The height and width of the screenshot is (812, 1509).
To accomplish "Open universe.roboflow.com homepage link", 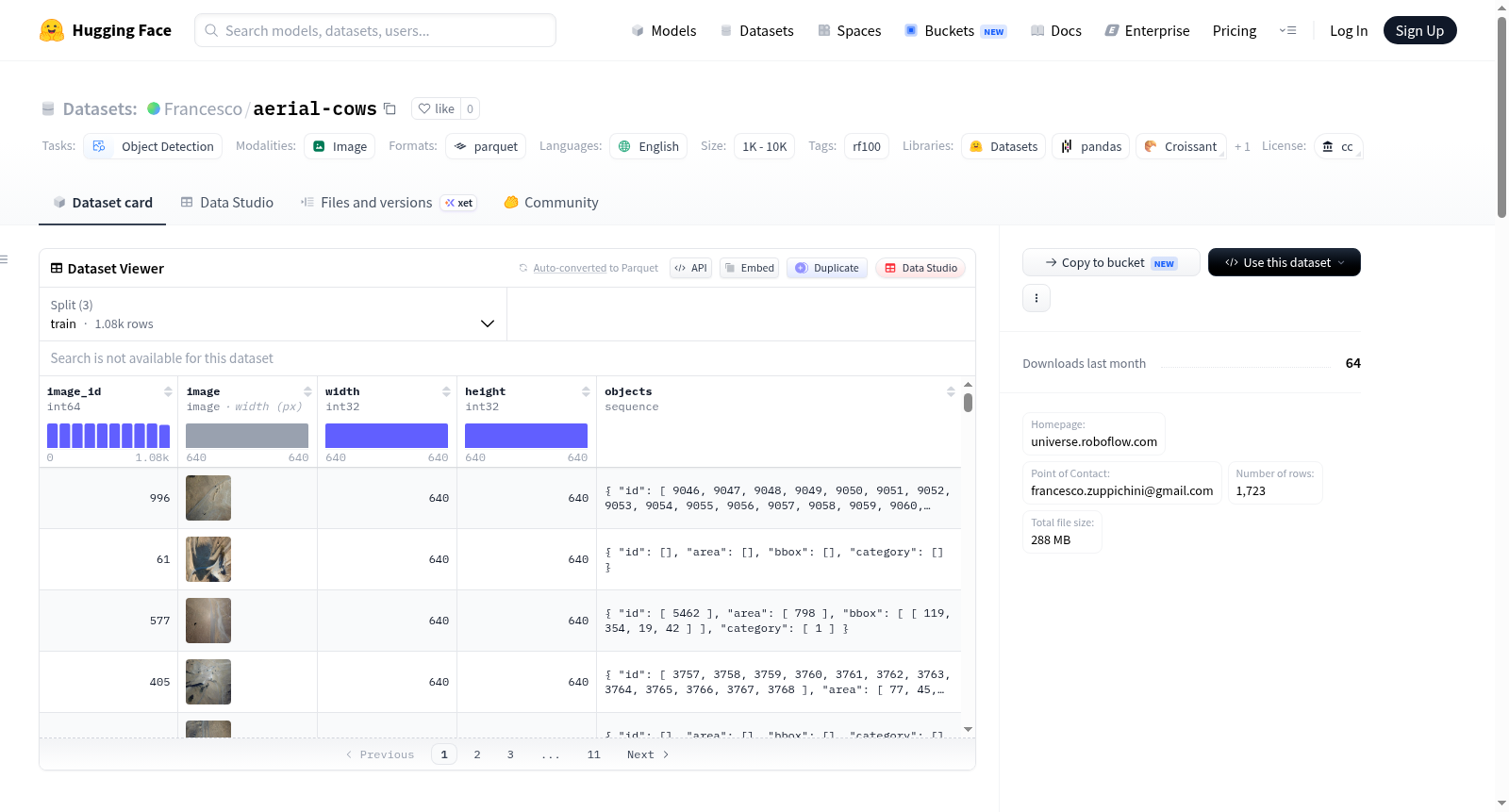I will click(x=1094, y=441).
